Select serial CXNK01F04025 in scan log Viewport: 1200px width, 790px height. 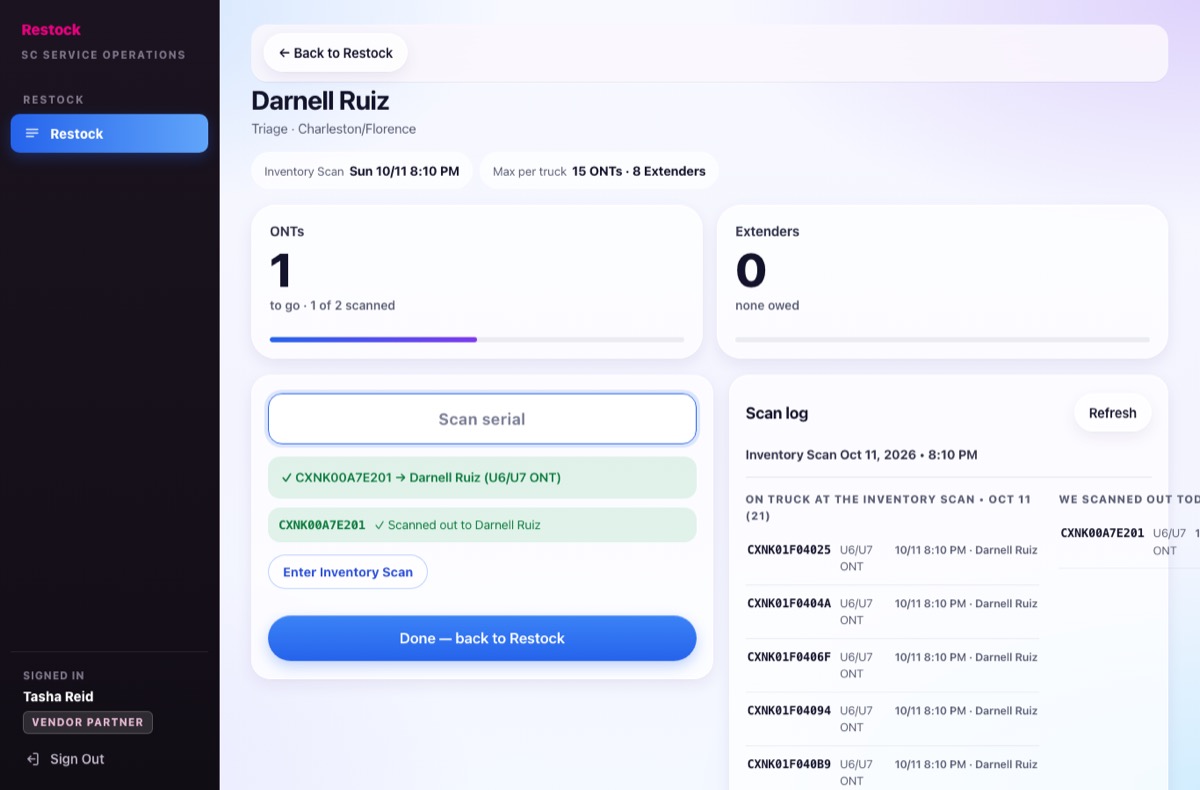coord(789,550)
